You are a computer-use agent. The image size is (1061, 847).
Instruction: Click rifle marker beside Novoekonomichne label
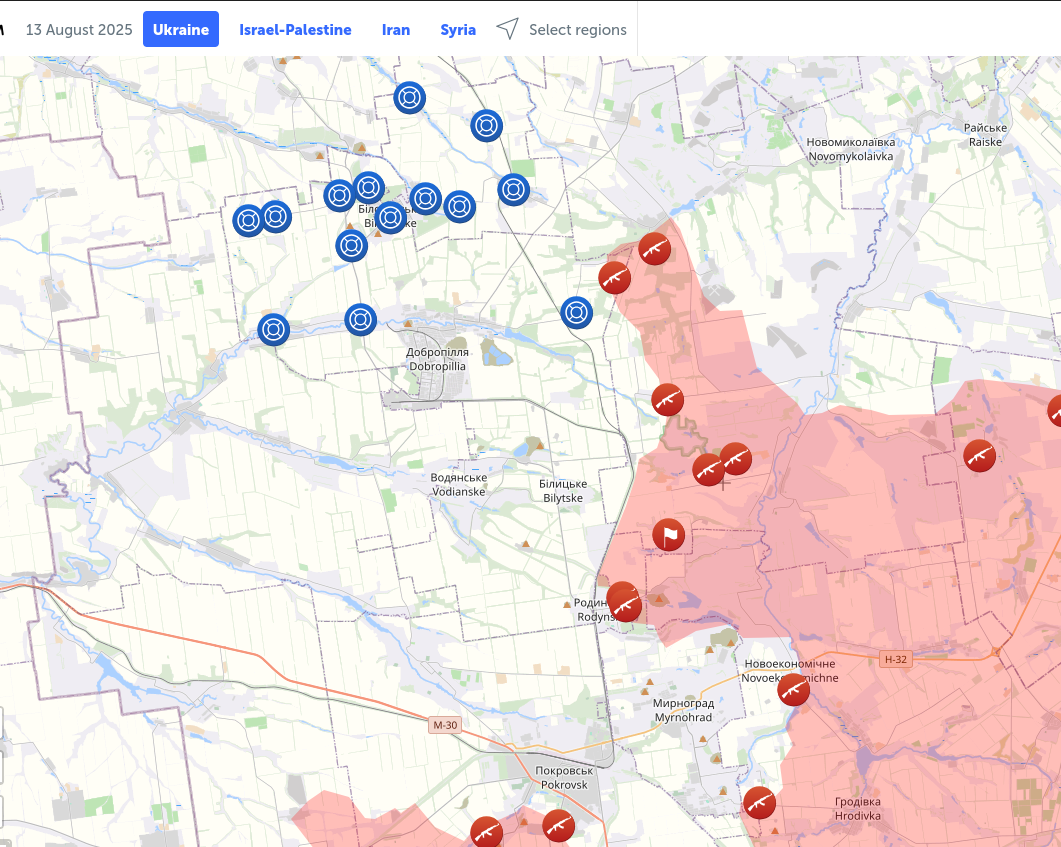[794, 689]
